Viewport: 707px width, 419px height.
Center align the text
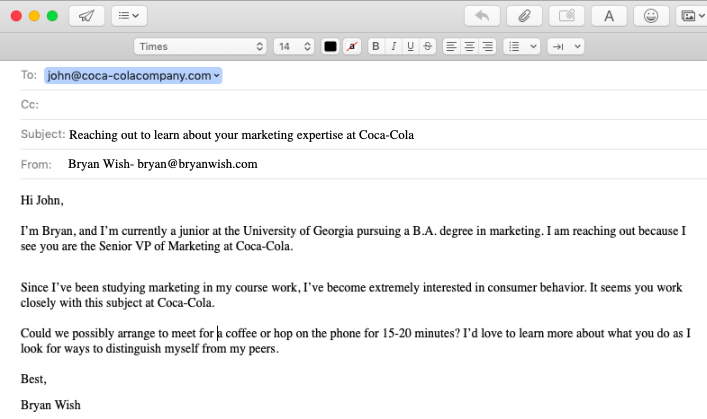pyautogui.click(x=469, y=46)
